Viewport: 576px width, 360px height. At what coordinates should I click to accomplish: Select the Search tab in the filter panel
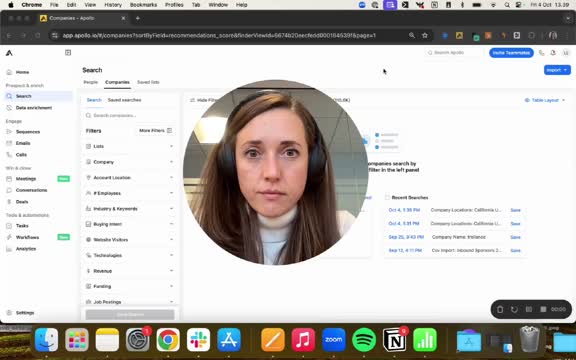(94, 100)
